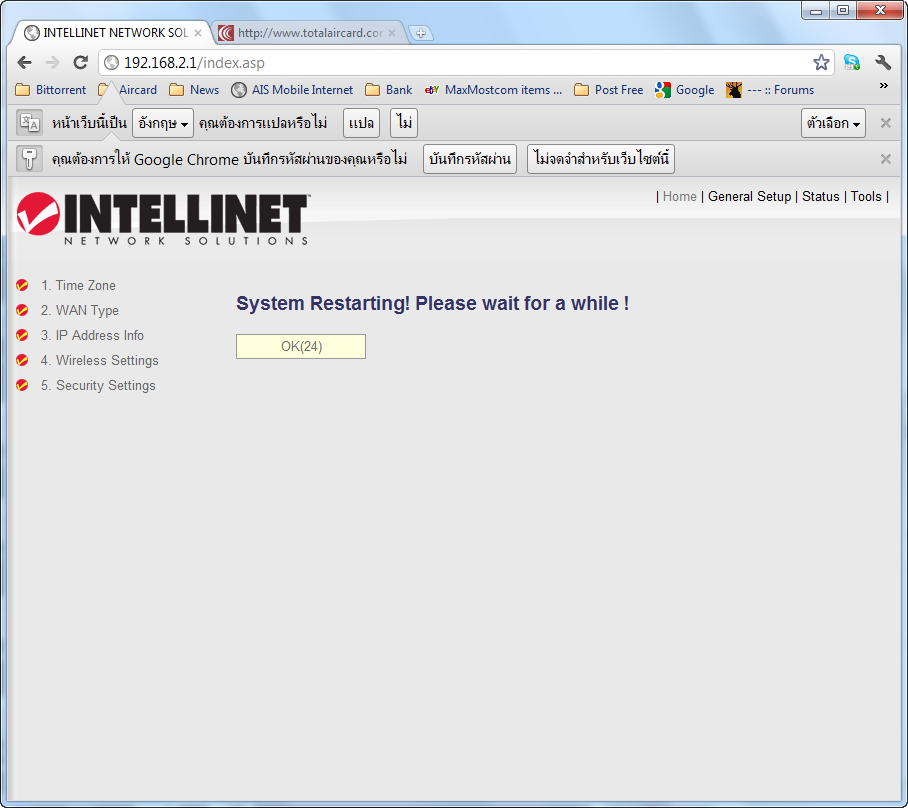Click the checkmark icon beside WAN Type

22,310
